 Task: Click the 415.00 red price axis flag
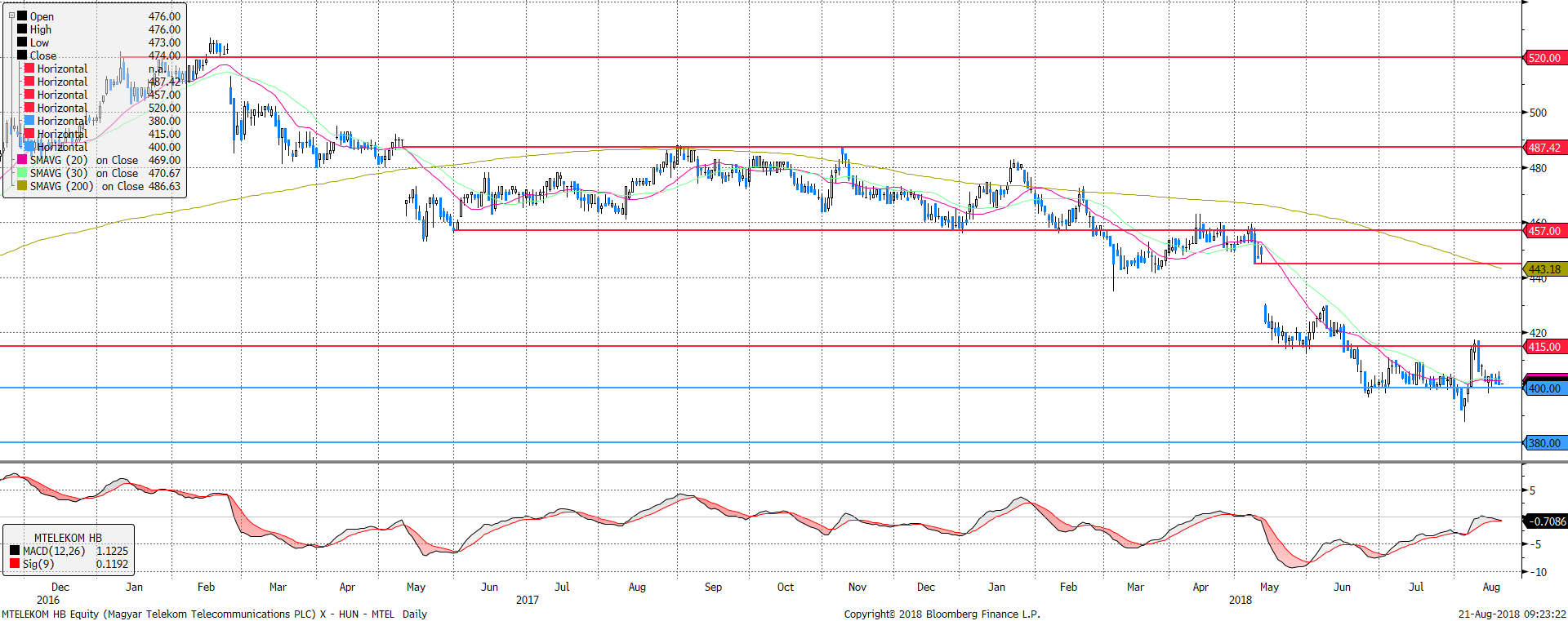click(x=1544, y=347)
